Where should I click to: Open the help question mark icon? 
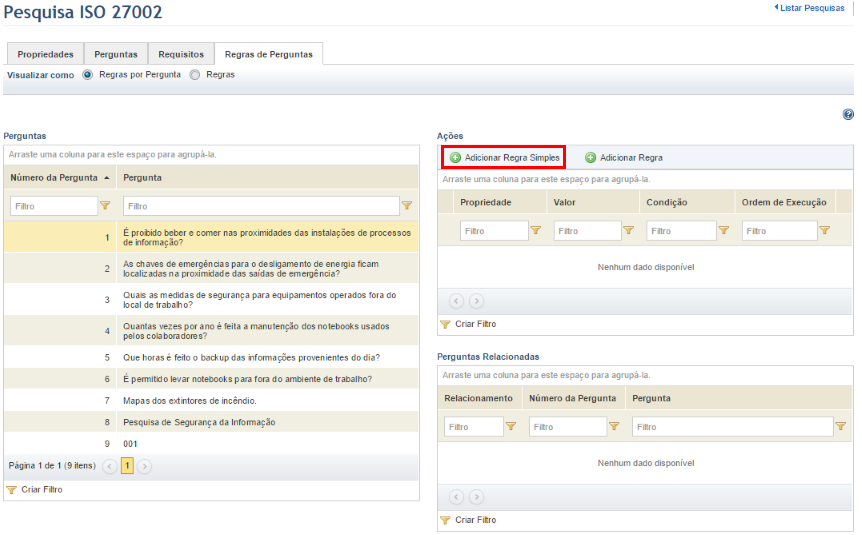(x=848, y=114)
